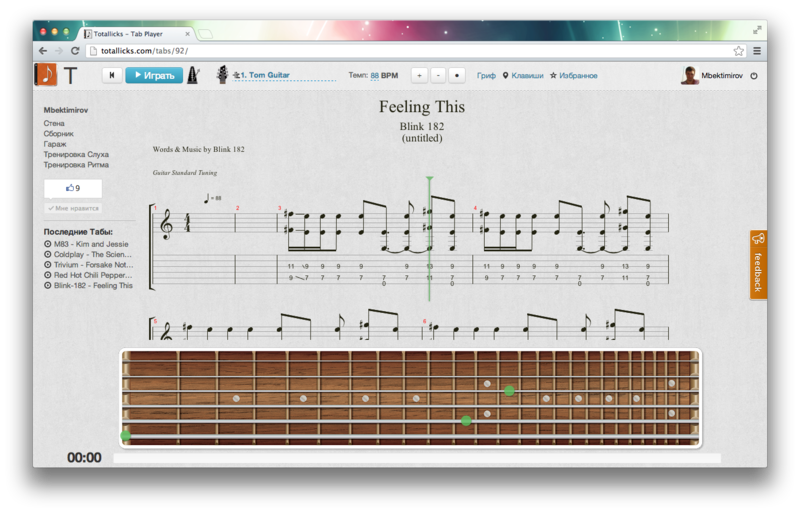Open the Стена sidebar link
800x513 pixels.
click(x=54, y=123)
